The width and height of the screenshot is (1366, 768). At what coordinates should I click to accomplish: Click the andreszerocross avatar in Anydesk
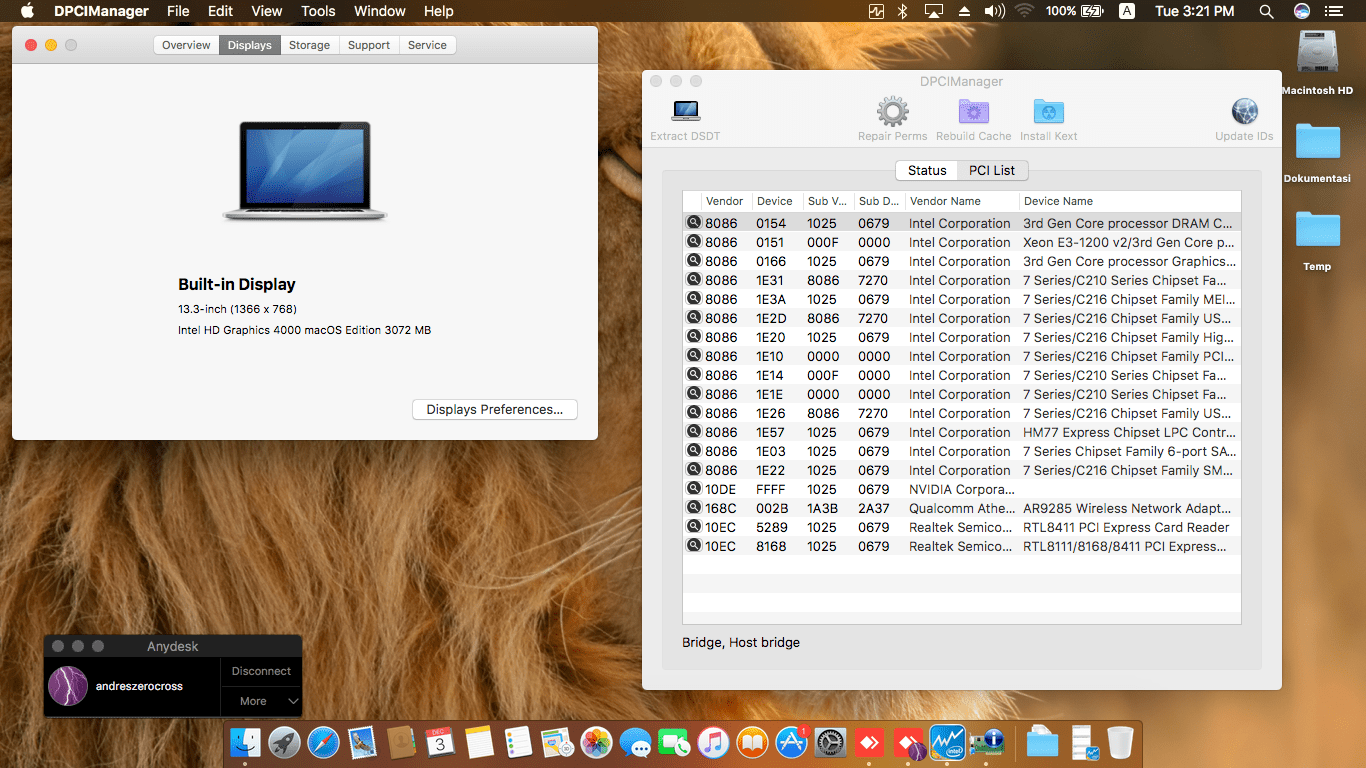click(68, 686)
